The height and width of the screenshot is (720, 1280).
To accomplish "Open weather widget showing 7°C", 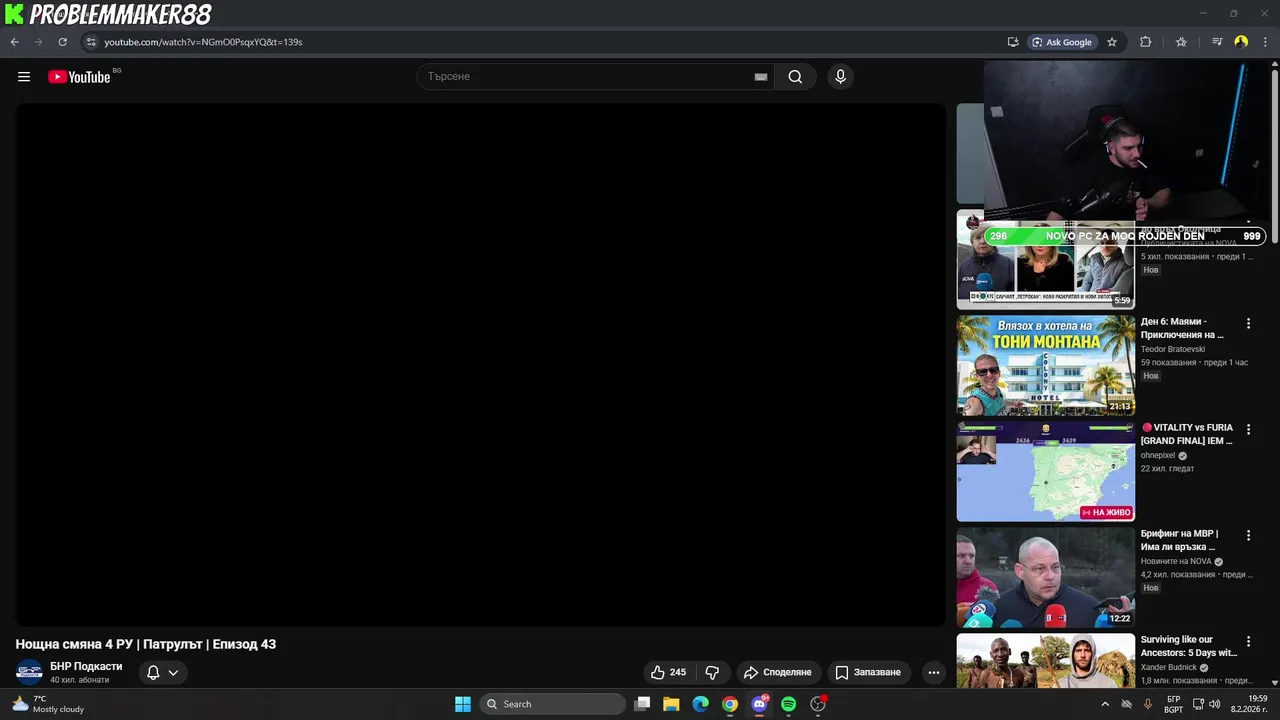I will coord(48,704).
